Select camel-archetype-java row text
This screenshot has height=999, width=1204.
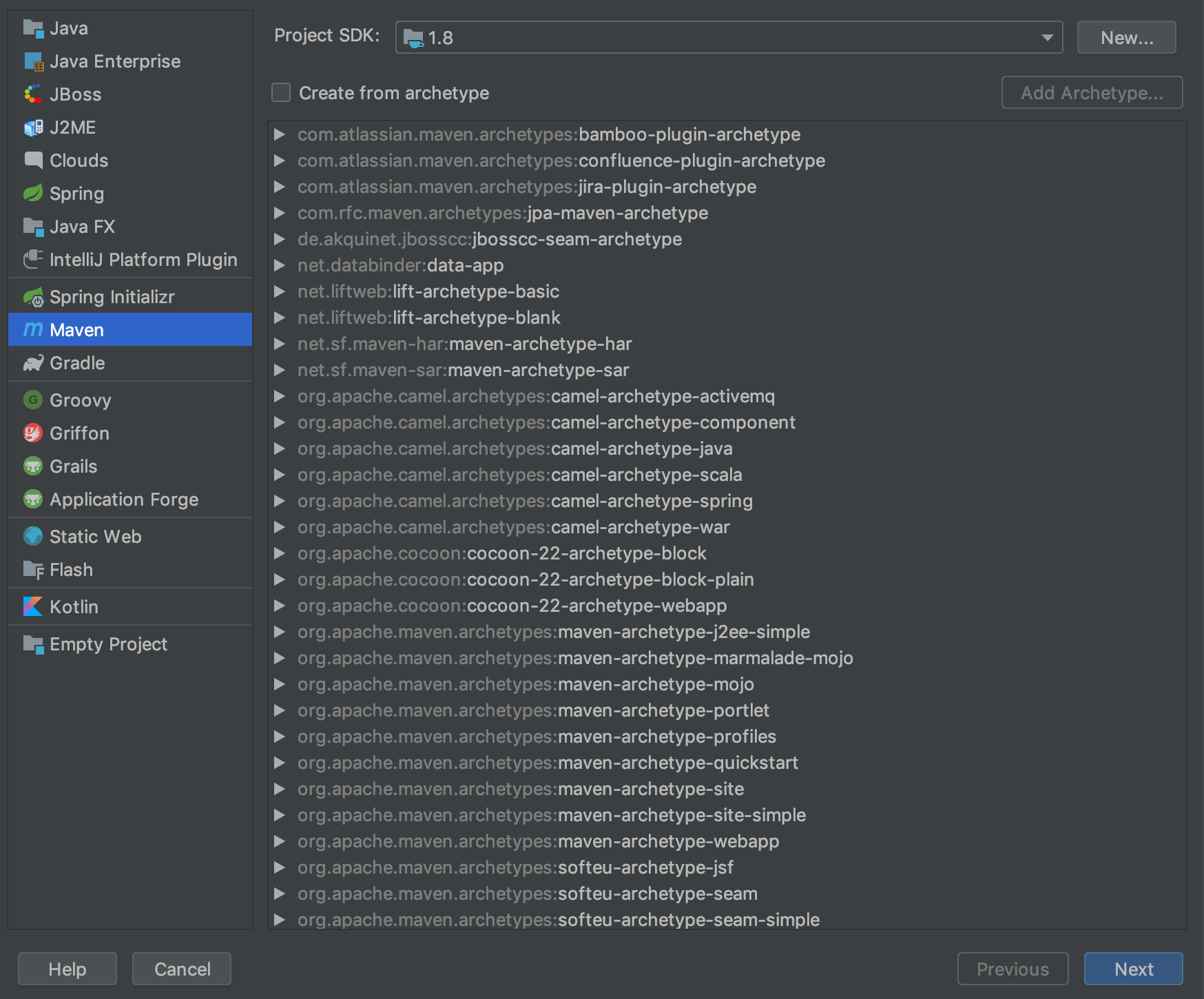click(x=515, y=449)
